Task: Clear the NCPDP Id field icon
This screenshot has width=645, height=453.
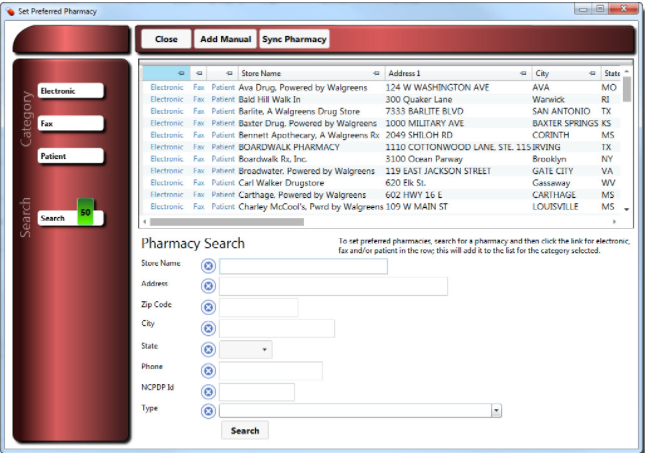Action: click(x=209, y=392)
